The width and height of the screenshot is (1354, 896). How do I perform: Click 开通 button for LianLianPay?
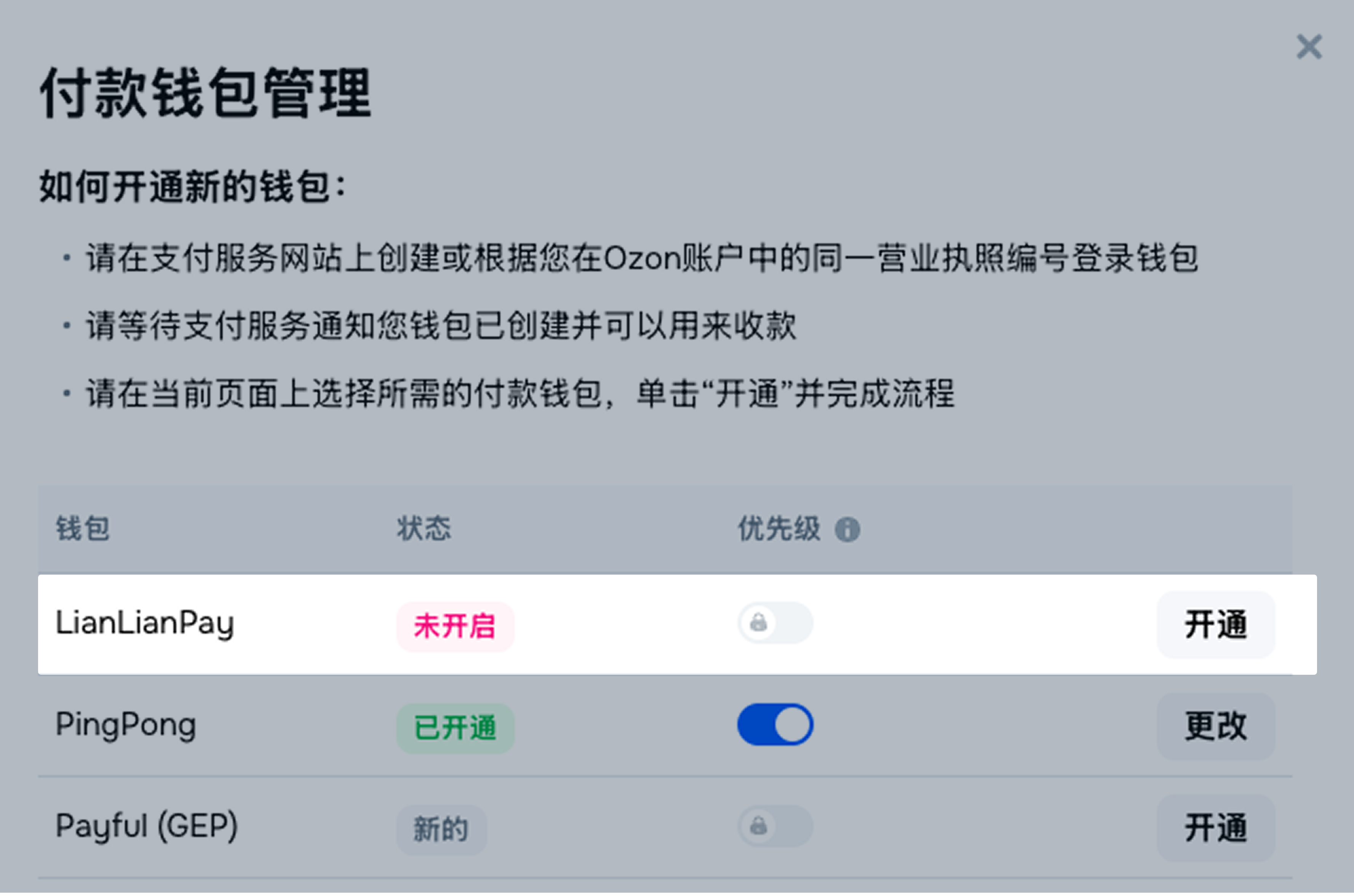(1215, 624)
